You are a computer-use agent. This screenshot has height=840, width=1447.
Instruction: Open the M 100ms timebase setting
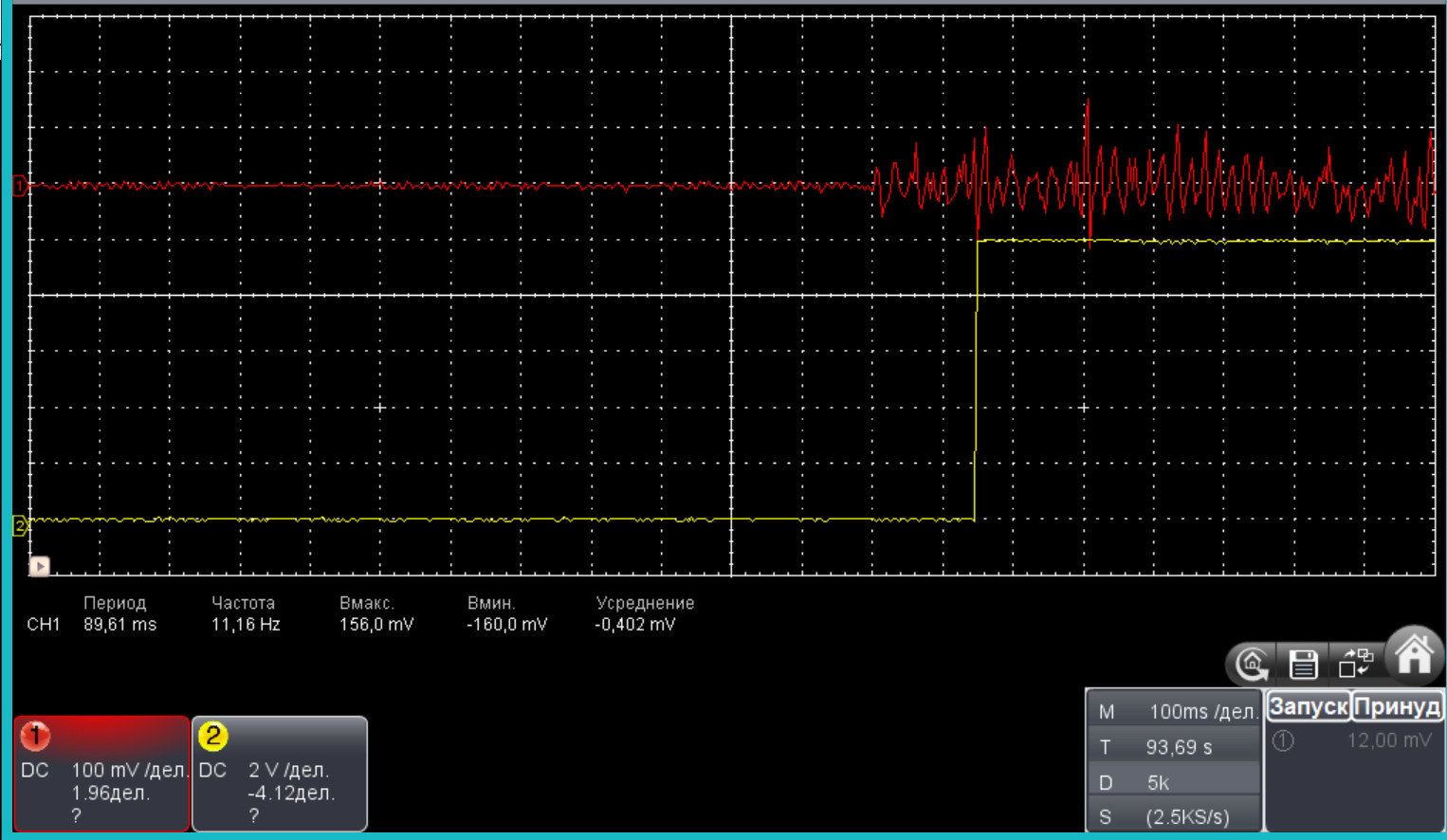pyautogui.click(x=1174, y=711)
